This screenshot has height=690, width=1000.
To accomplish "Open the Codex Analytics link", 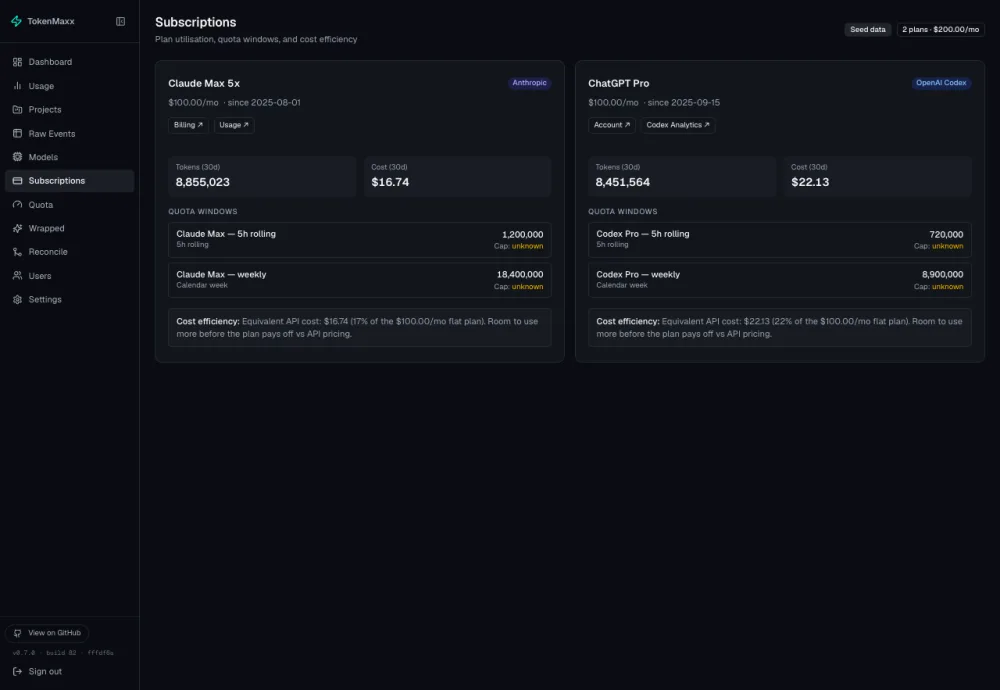I will (678, 125).
